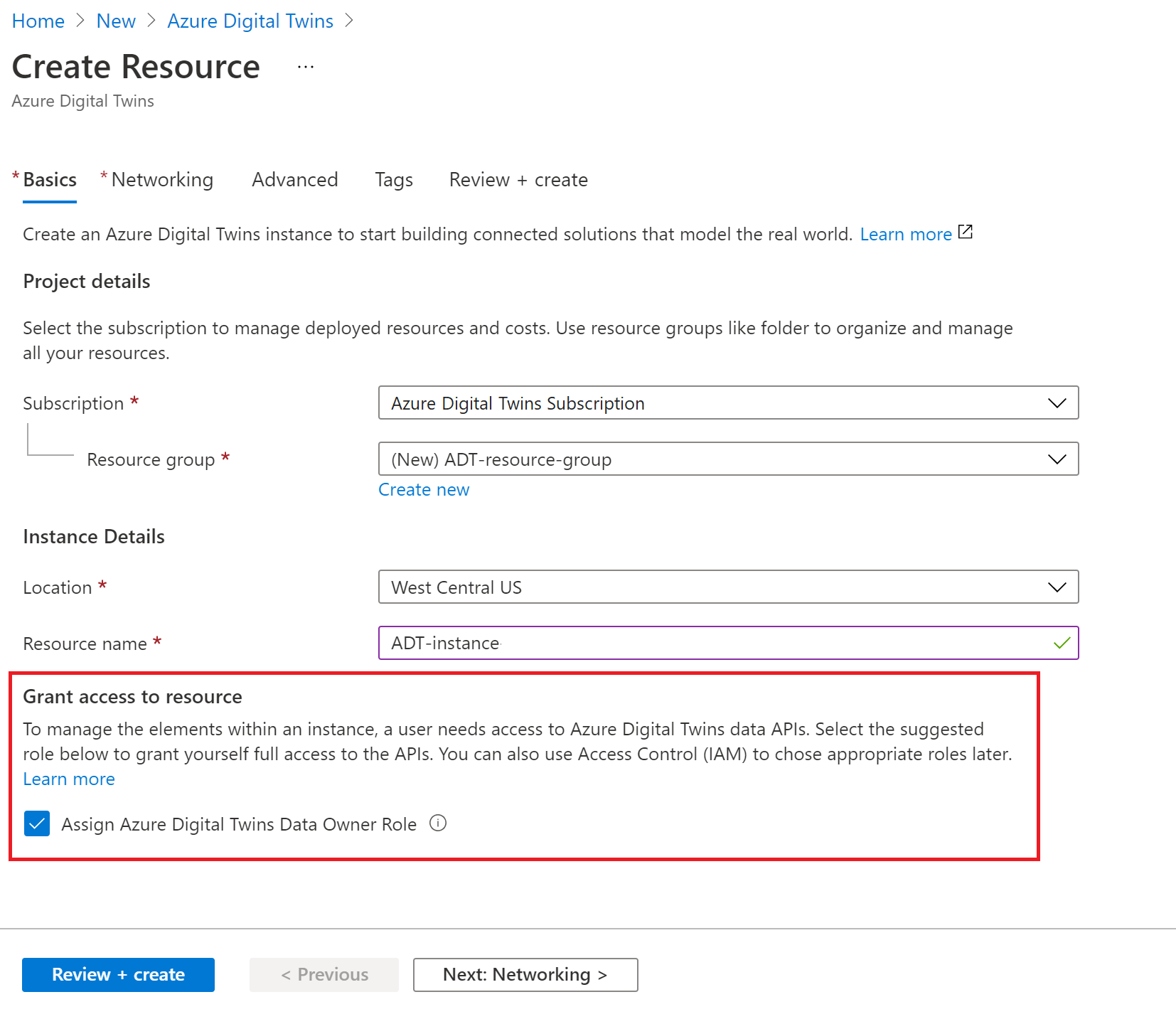The width and height of the screenshot is (1176, 1024).
Task: Open the Location dropdown
Action: pos(728,587)
